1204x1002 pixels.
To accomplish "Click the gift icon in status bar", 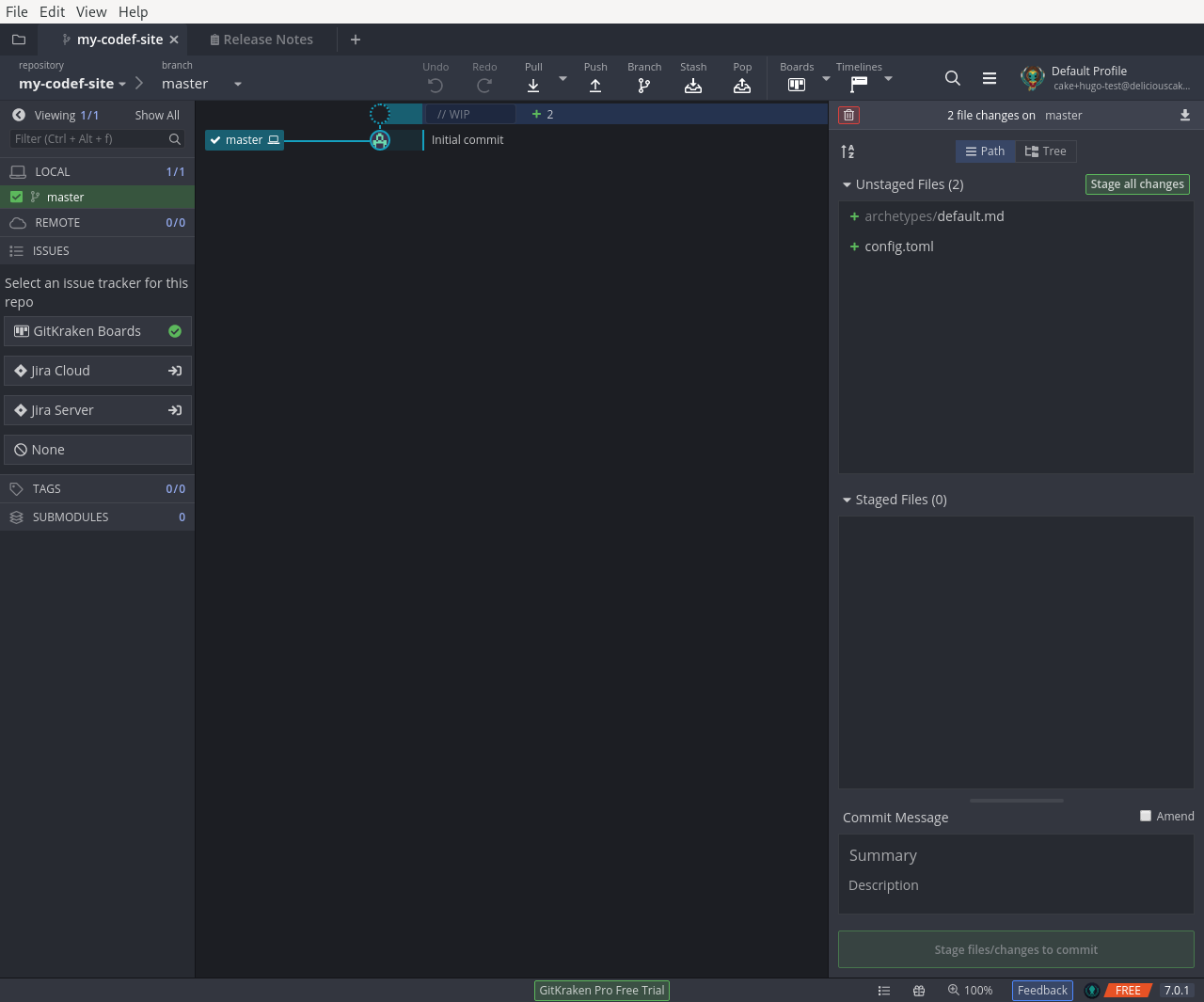I will (x=919, y=990).
